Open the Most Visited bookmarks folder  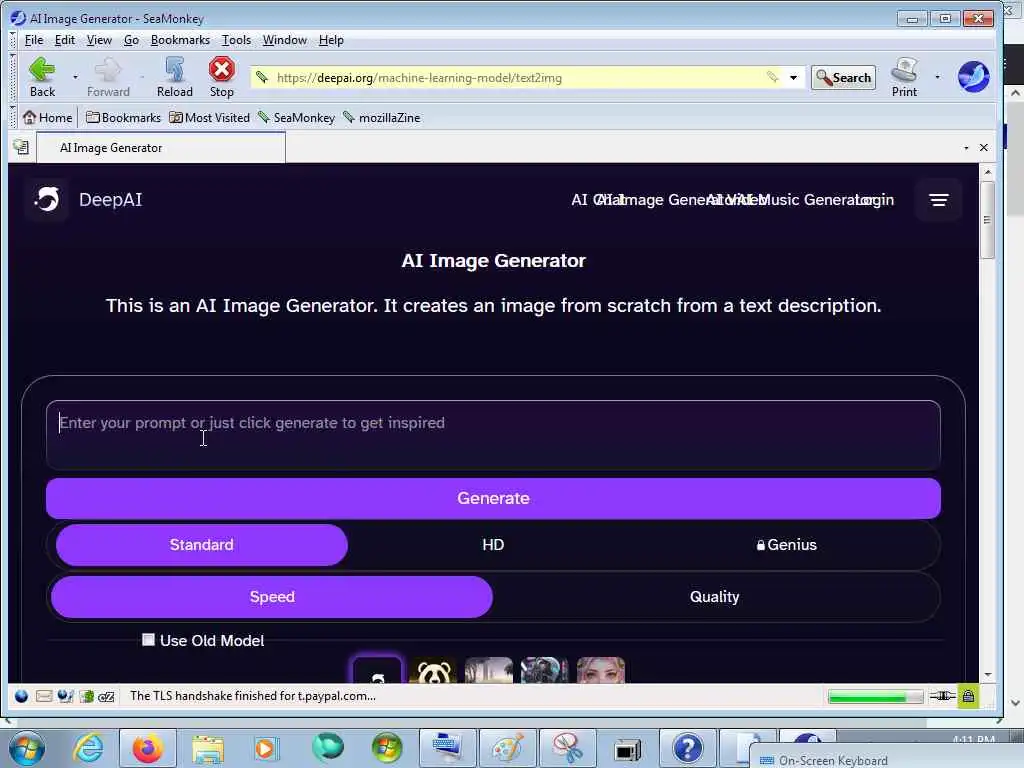pyautogui.click(x=209, y=118)
